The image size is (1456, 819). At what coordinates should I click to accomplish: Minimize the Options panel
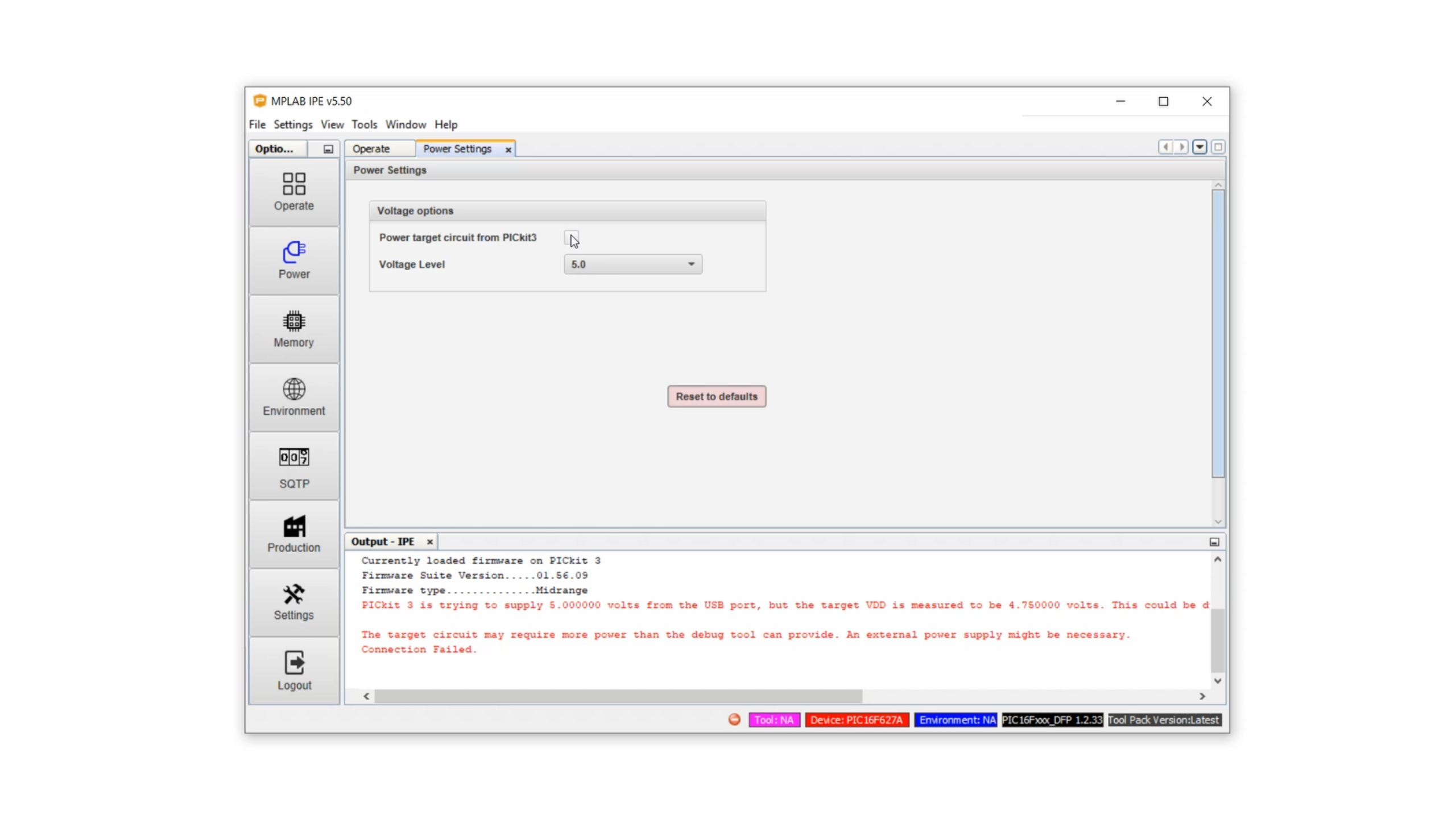point(328,149)
